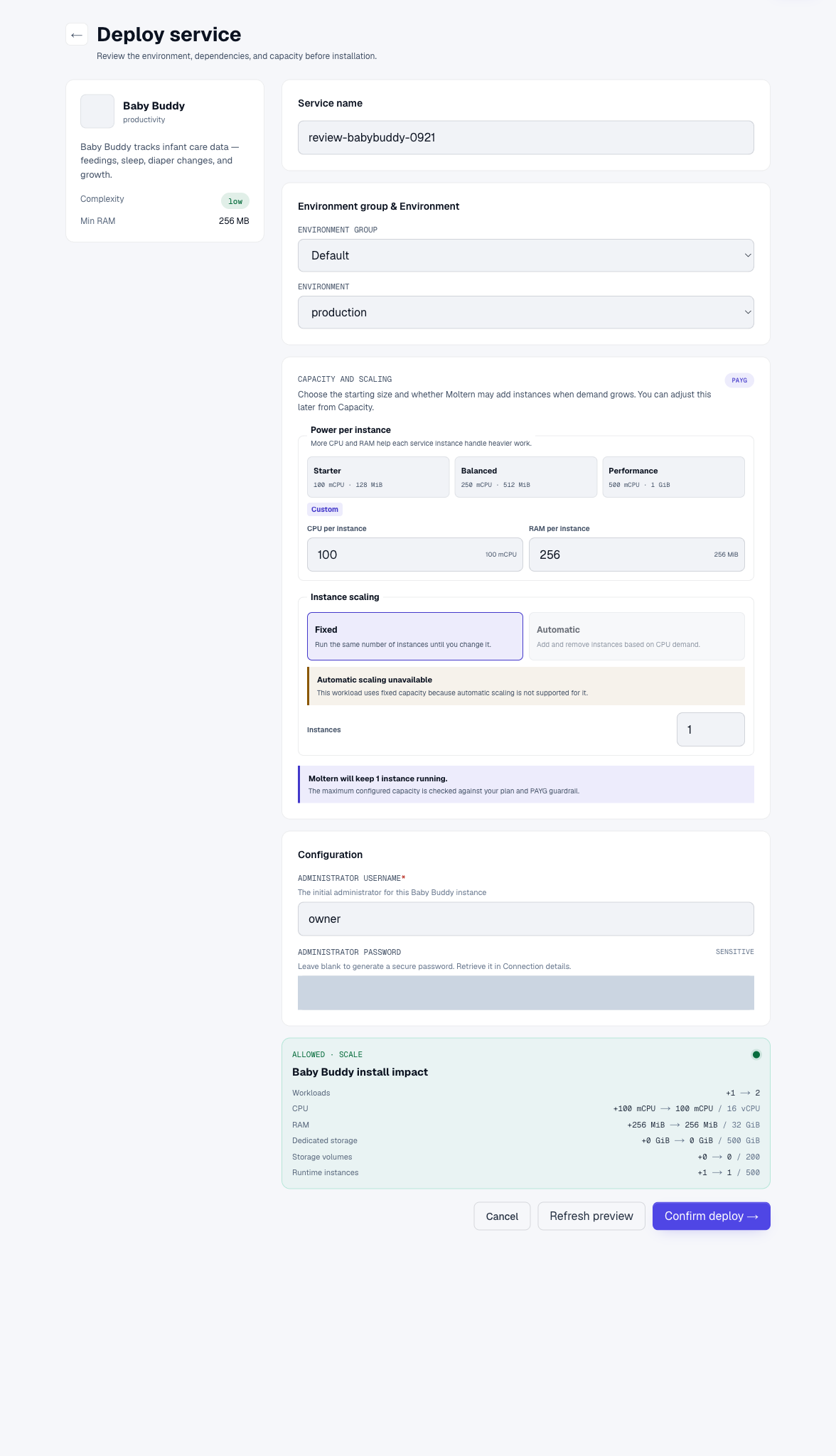Click Moltern will keep 1 instance running notice

526,784
